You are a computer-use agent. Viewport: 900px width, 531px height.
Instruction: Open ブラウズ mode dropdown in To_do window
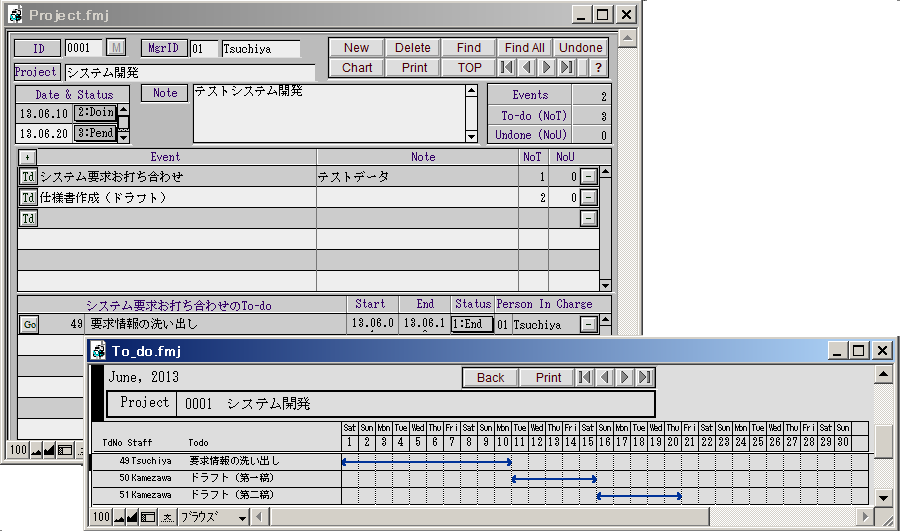pos(214,517)
